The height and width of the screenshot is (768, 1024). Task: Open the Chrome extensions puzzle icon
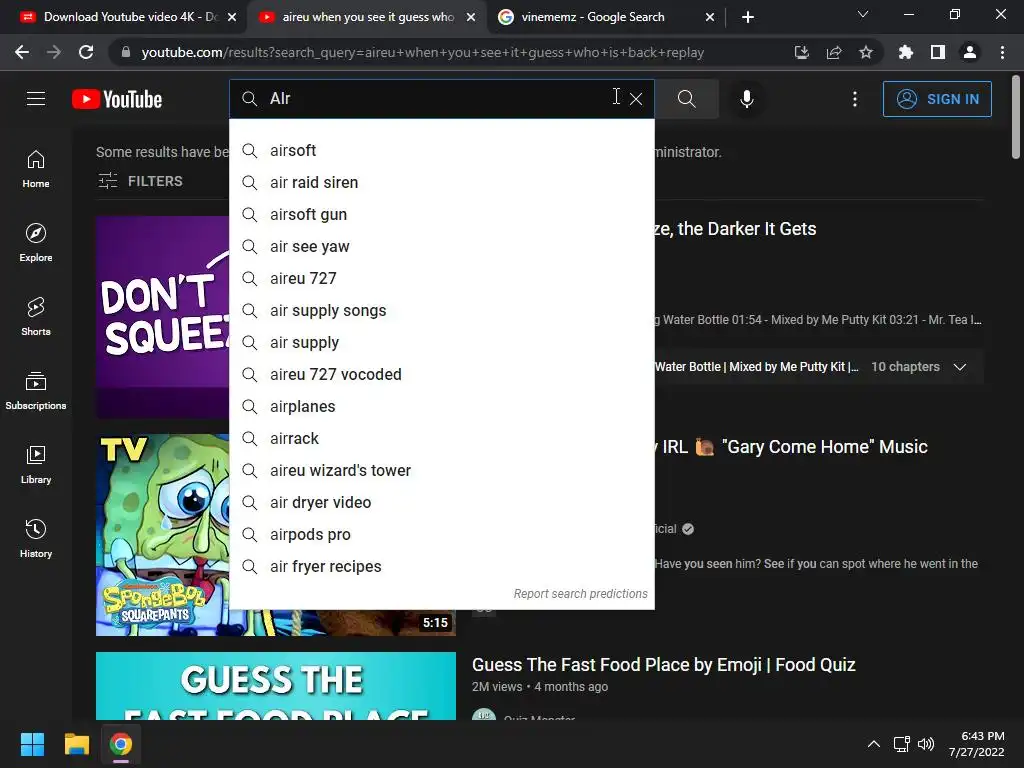(905, 52)
